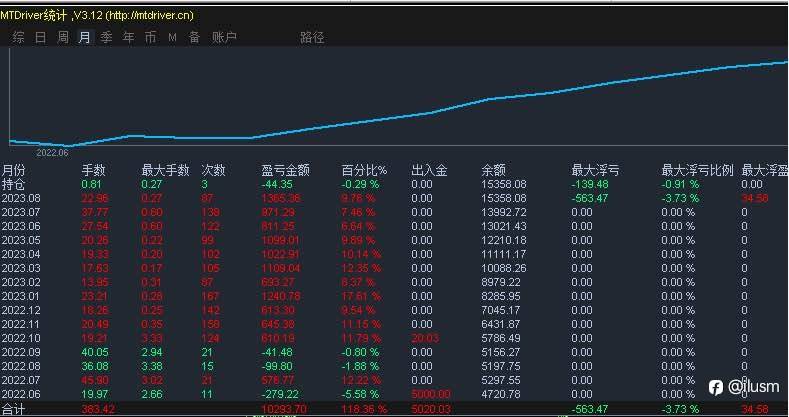Open the mtdriver.cn link in the title
The height and width of the screenshot is (417, 789).
[x=149, y=15]
